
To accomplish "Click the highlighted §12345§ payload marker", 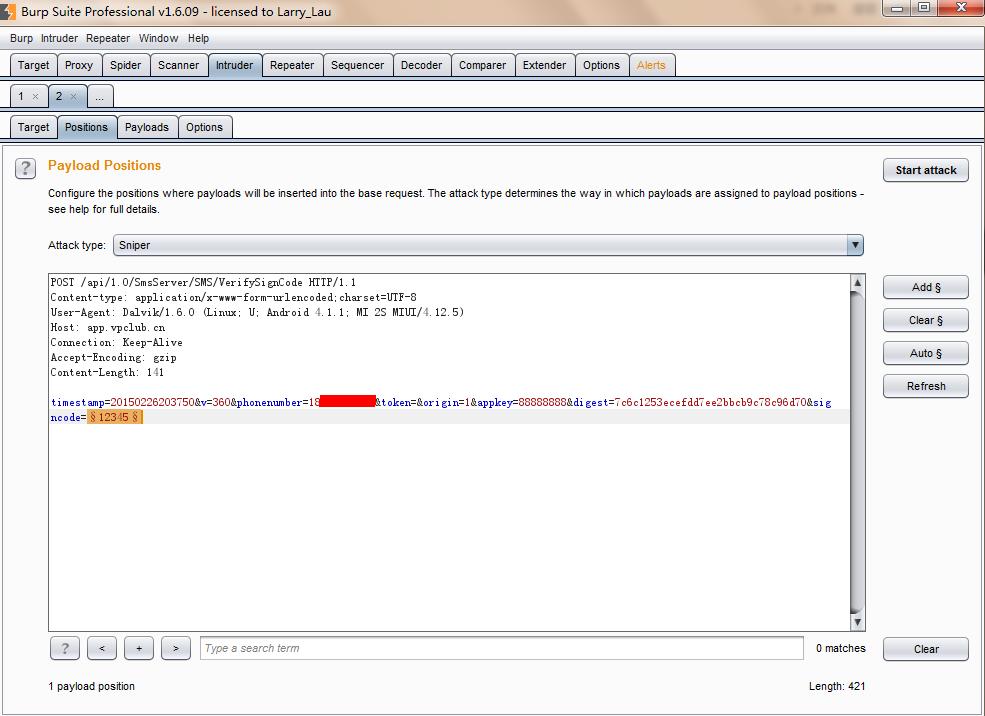I will [x=115, y=417].
